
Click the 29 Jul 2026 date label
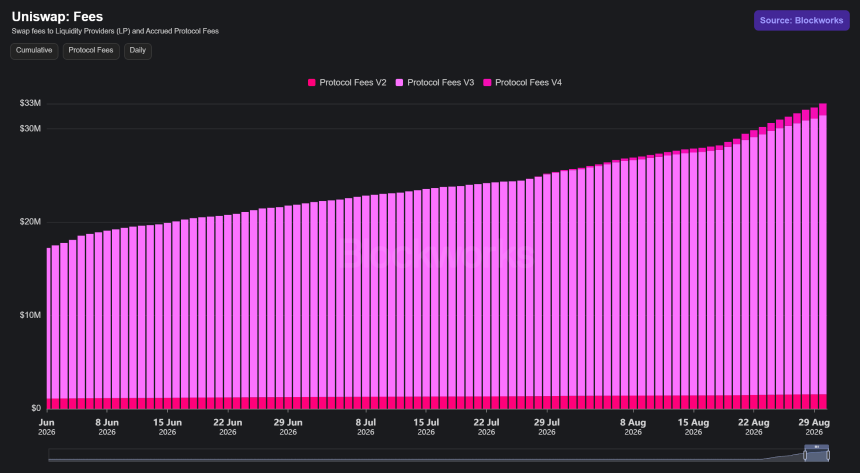click(x=547, y=427)
